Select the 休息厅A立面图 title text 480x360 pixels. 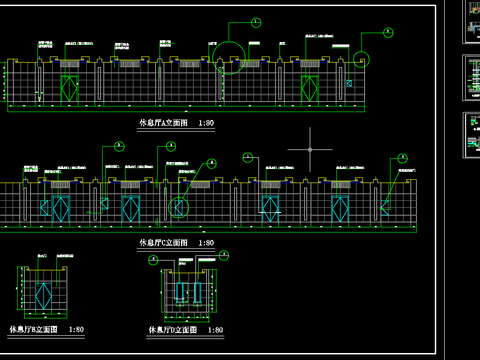(x=163, y=123)
